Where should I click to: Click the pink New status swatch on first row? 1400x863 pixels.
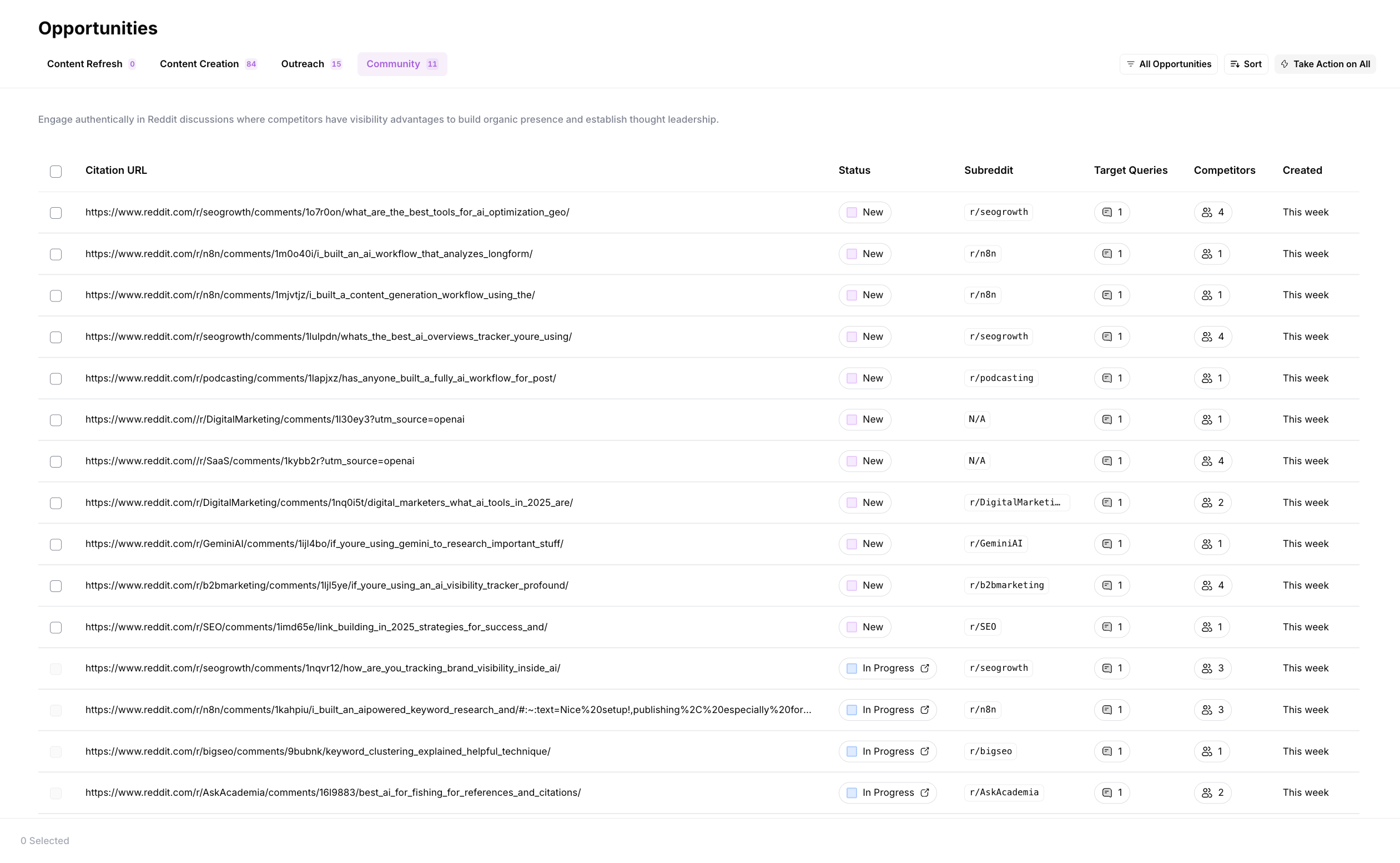tap(852, 212)
